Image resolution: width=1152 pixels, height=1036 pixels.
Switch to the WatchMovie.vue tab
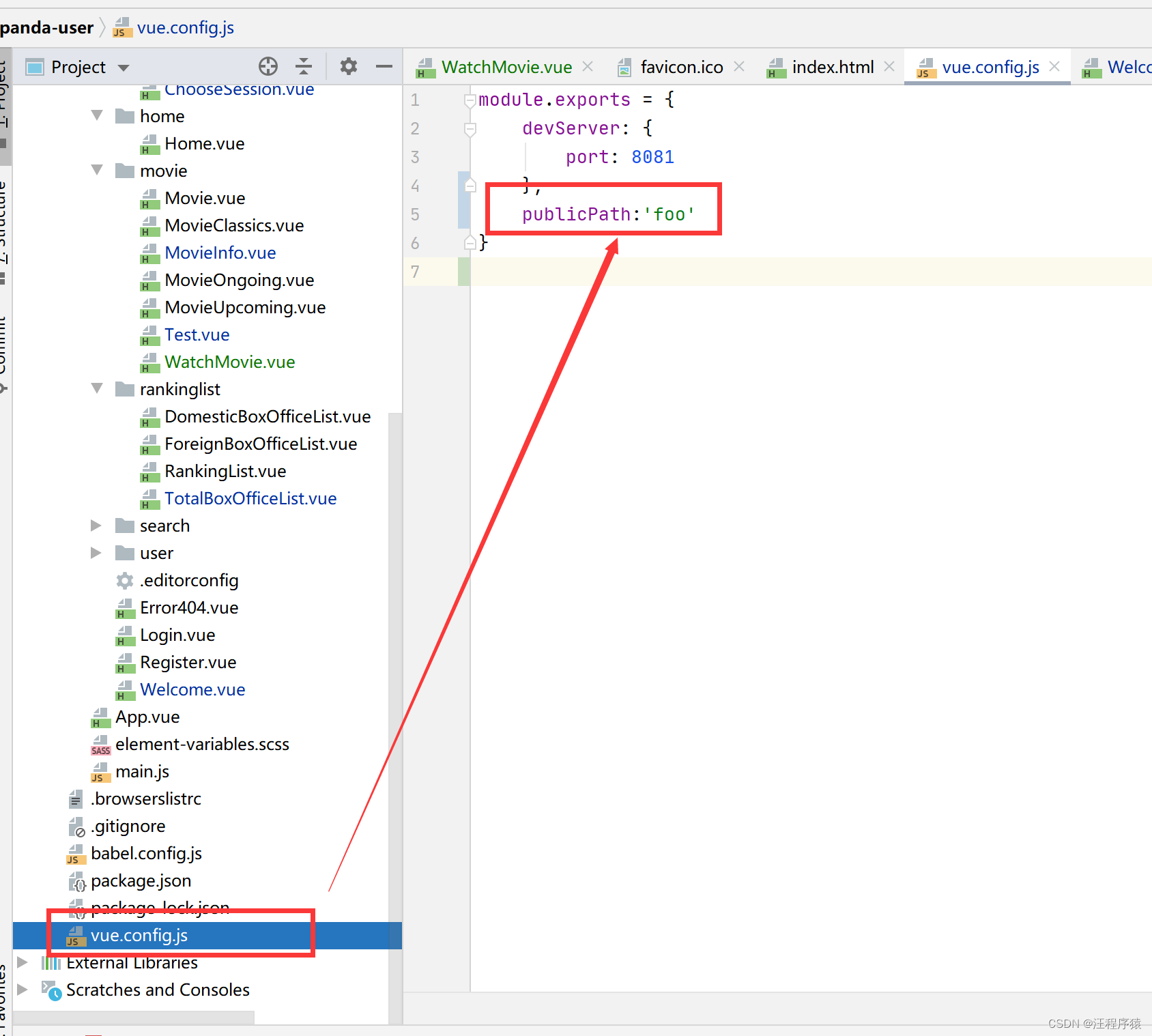[x=506, y=67]
